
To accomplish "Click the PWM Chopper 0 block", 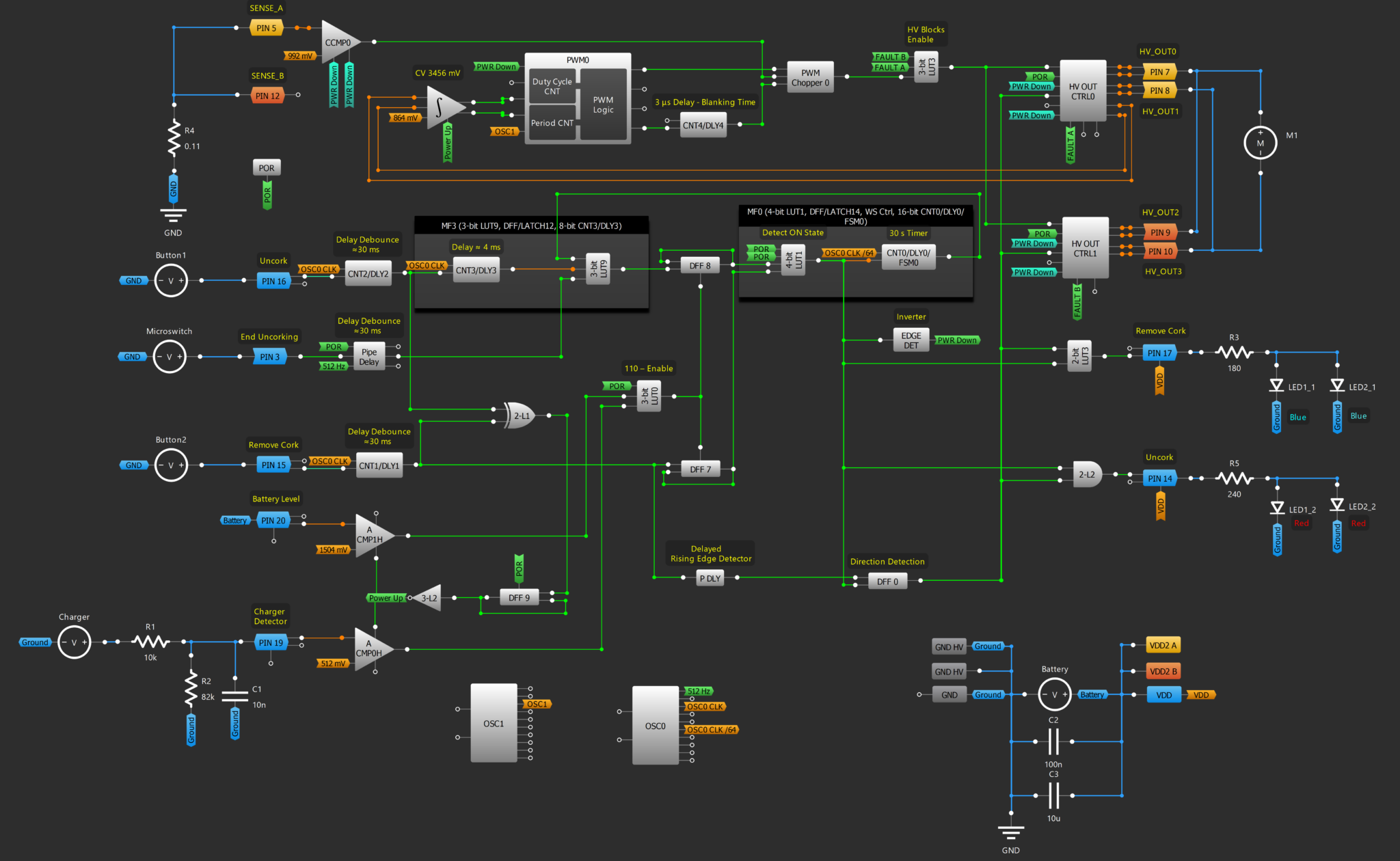I will point(810,78).
